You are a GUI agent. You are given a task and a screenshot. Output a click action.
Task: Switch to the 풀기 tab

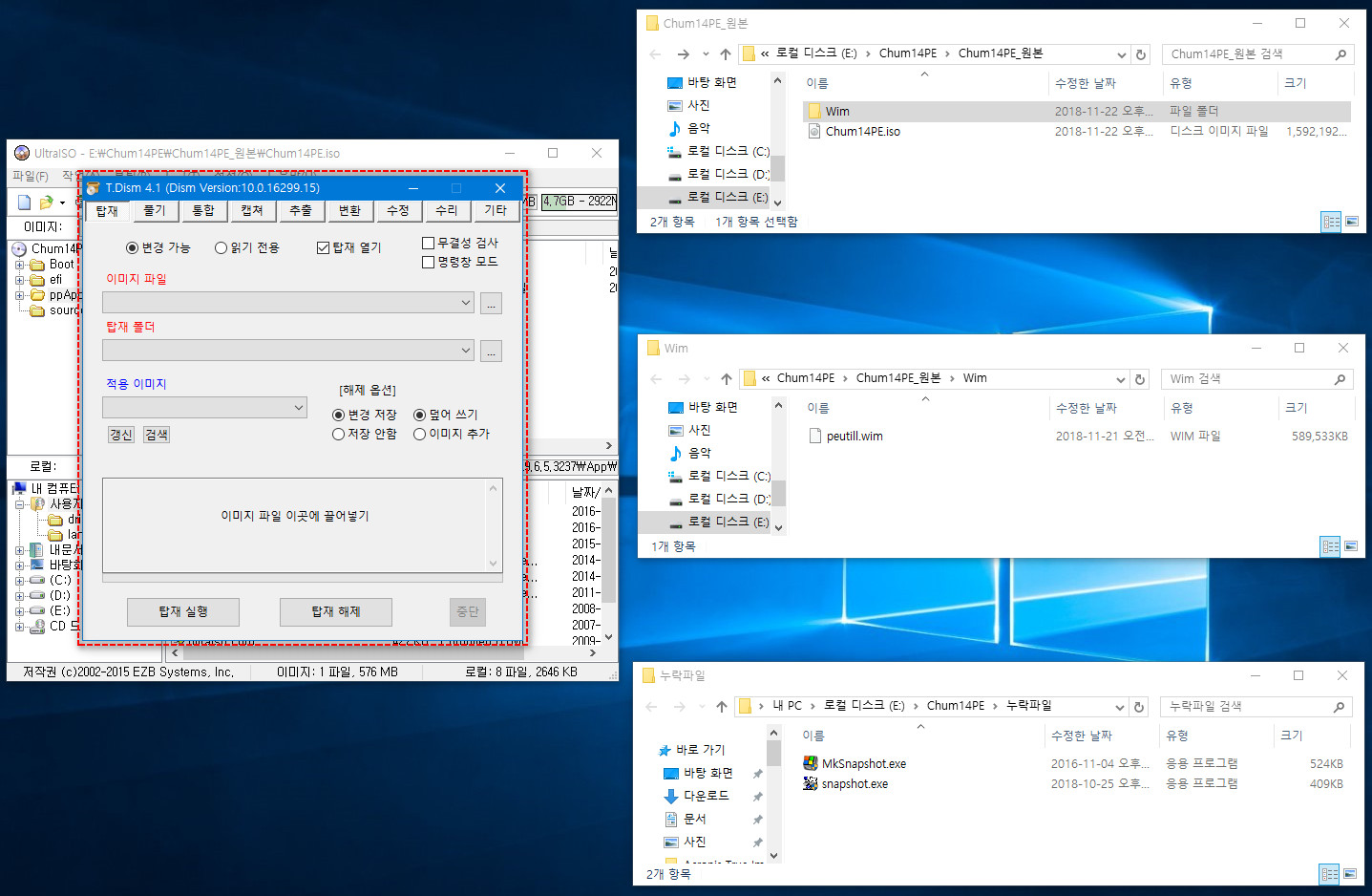(x=155, y=210)
